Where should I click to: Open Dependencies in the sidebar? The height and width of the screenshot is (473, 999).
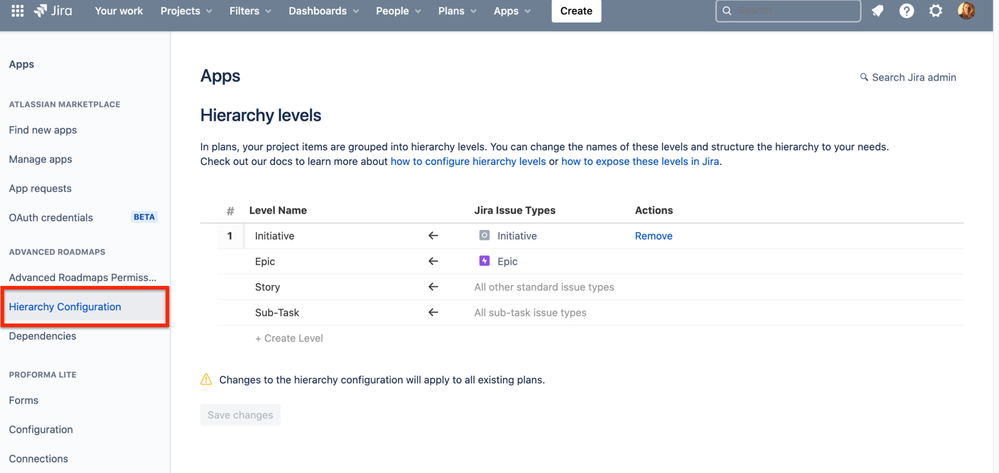point(43,336)
